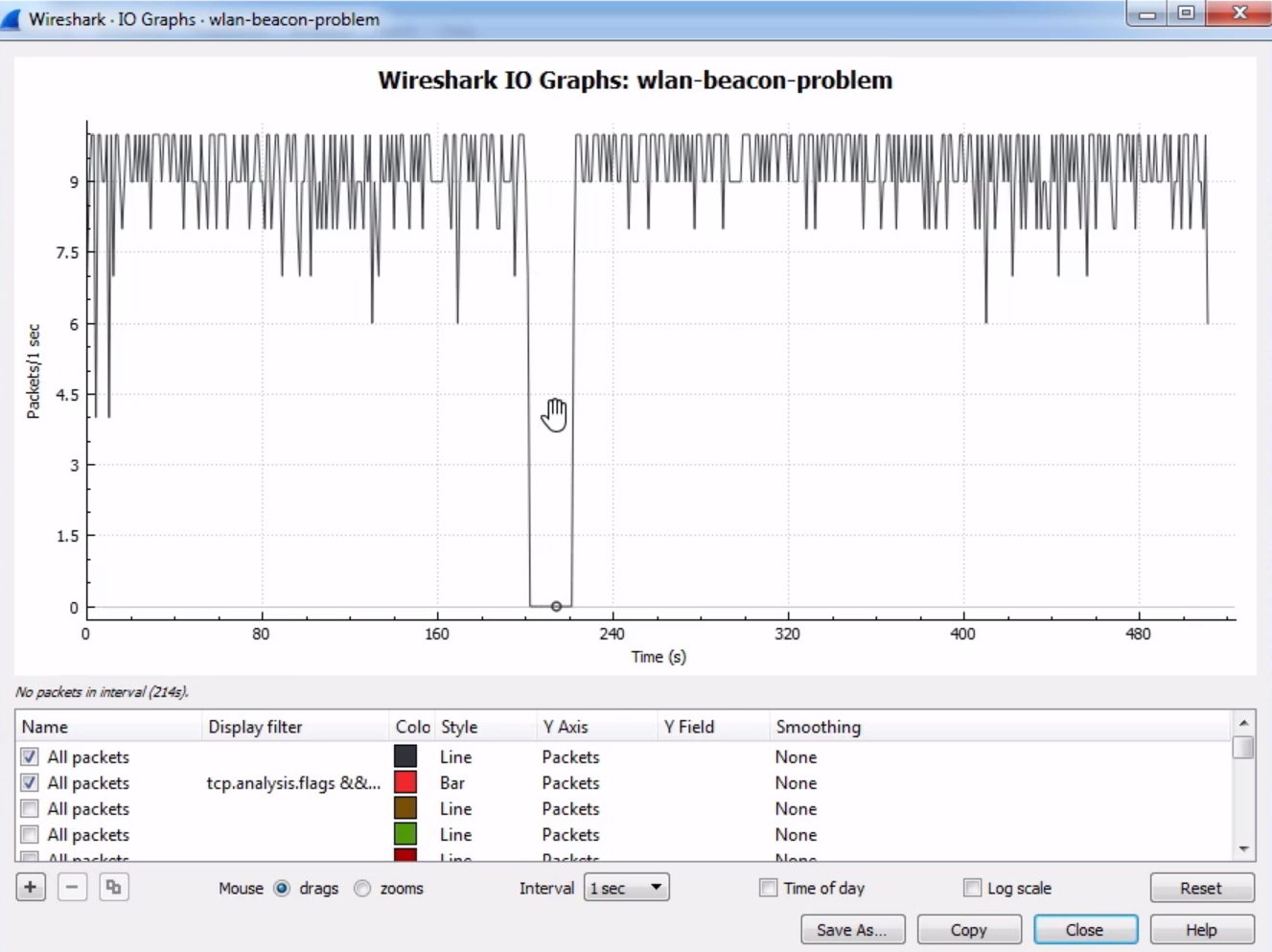Select the tcp.analysis.flags display filter cell
Screen dimensions: 1272x952
coord(293,783)
